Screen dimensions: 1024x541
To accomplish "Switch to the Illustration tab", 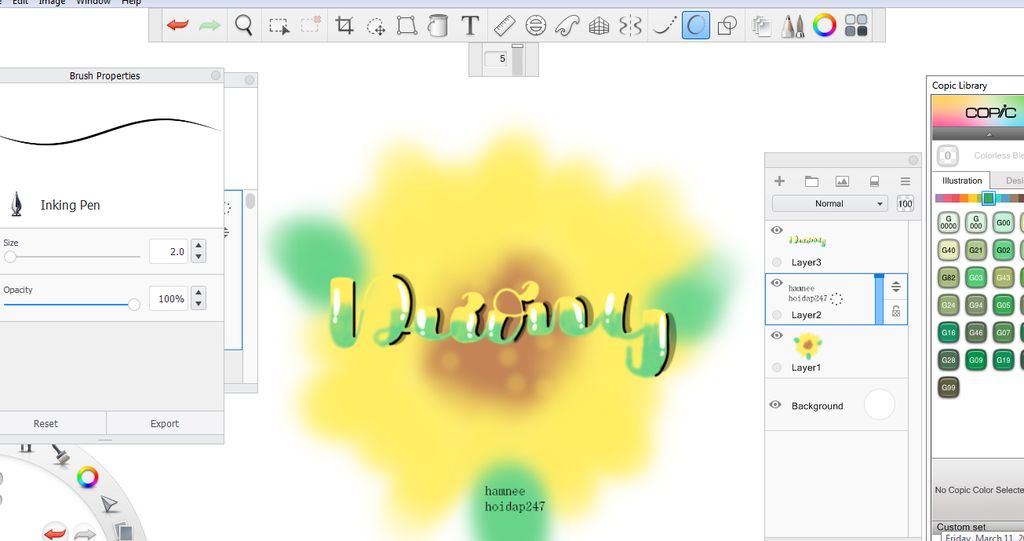I will point(962,180).
